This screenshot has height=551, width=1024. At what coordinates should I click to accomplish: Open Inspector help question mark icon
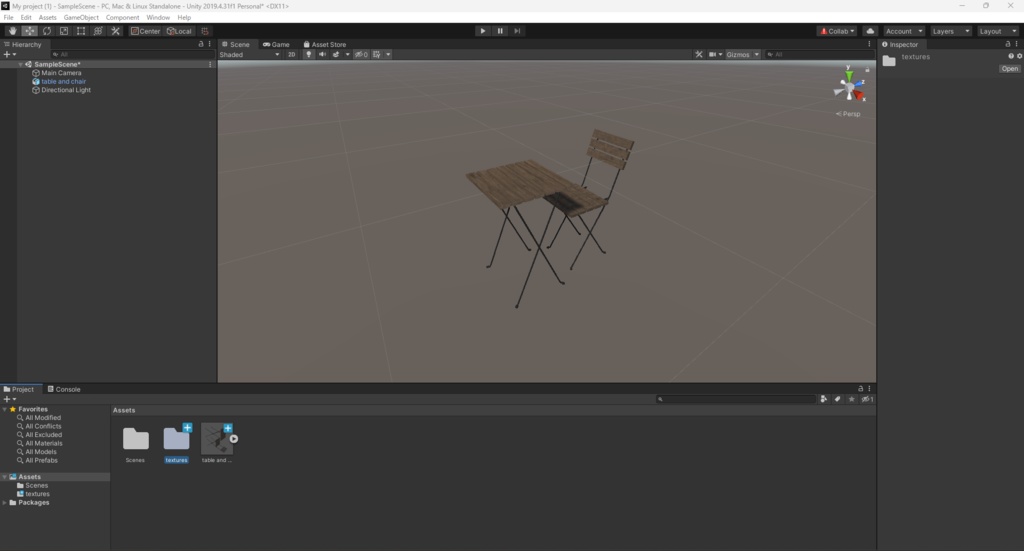click(x=1011, y=56)
